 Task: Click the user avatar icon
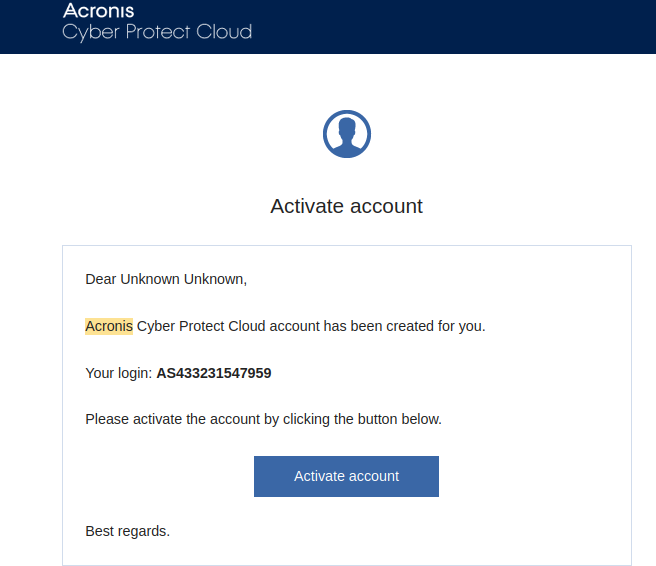[x=346, y=134]
